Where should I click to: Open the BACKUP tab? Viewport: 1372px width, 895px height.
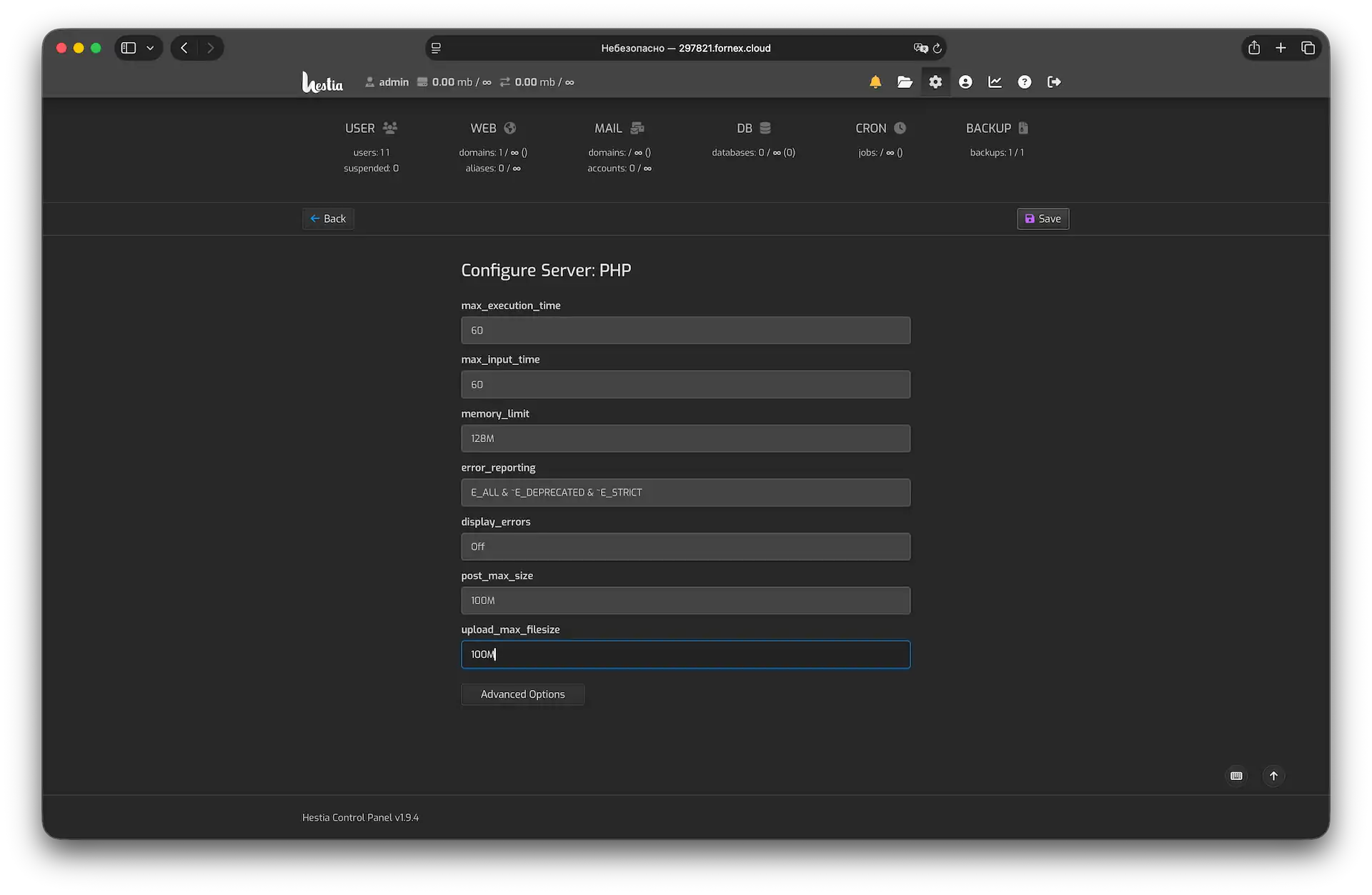(x=997, y=128)
